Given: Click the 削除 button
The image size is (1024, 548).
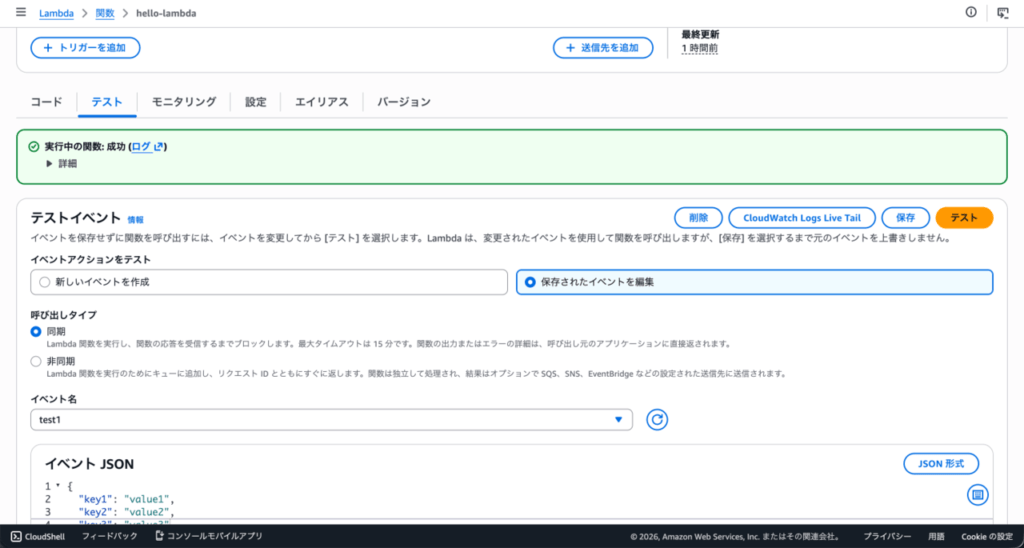Looking at the screenshot, I should click(x=698, y=218).
